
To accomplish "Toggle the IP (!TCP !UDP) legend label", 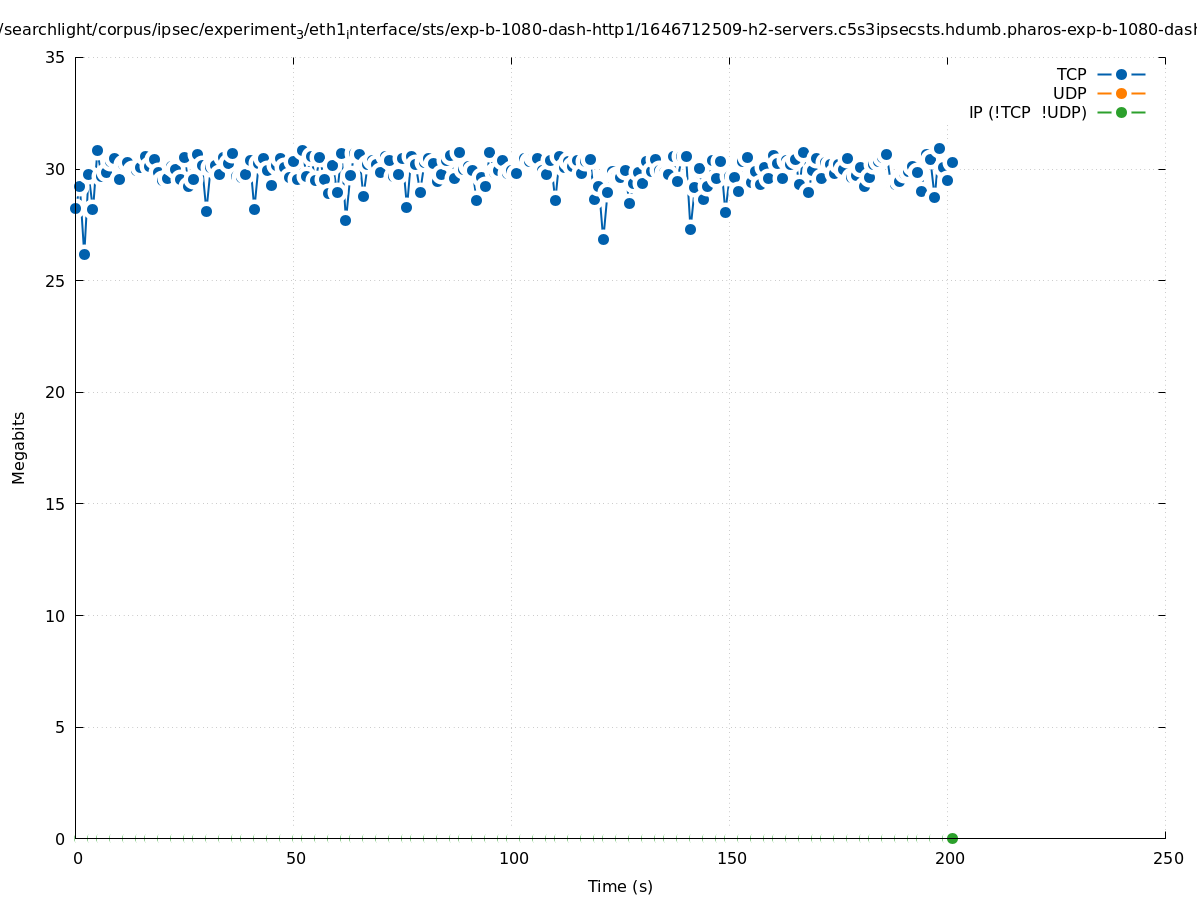I will point(1027,112).
